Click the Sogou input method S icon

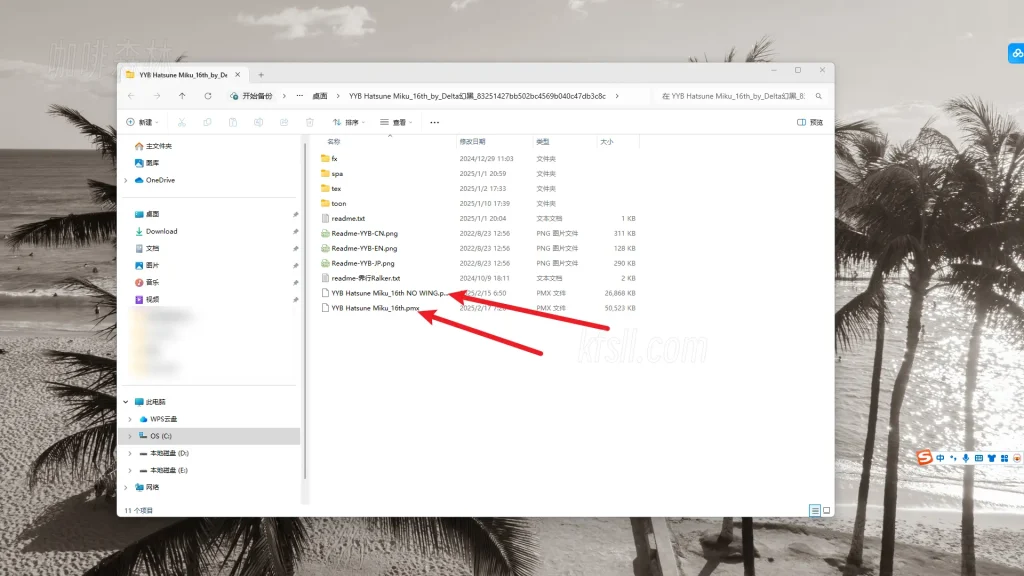click(925, 457)
